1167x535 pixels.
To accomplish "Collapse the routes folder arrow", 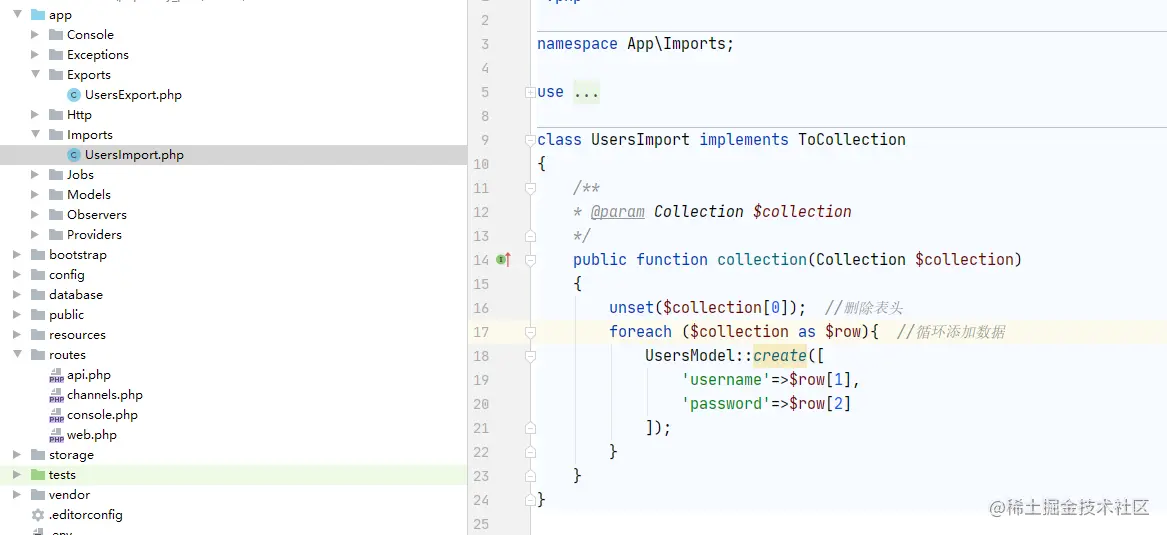I will click(17, 355).
